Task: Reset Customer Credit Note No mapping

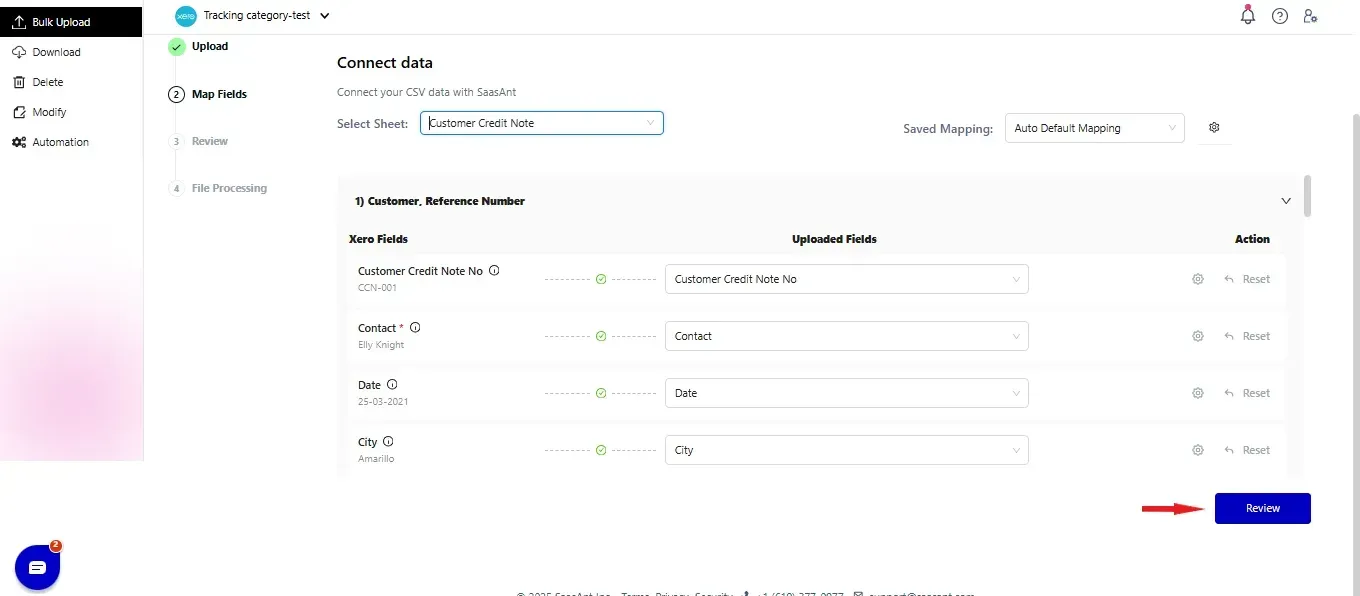Action: [1247, 279]
